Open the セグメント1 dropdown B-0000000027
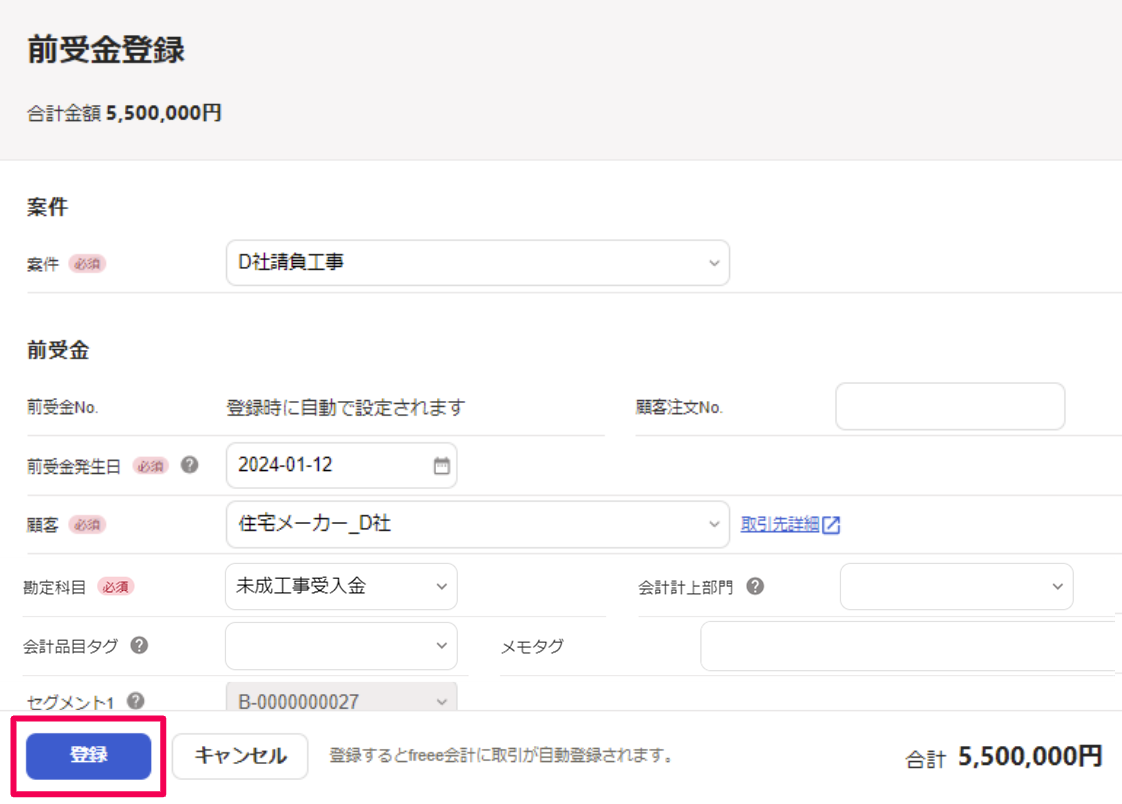 pyautogui.click(x=341, y=697)
